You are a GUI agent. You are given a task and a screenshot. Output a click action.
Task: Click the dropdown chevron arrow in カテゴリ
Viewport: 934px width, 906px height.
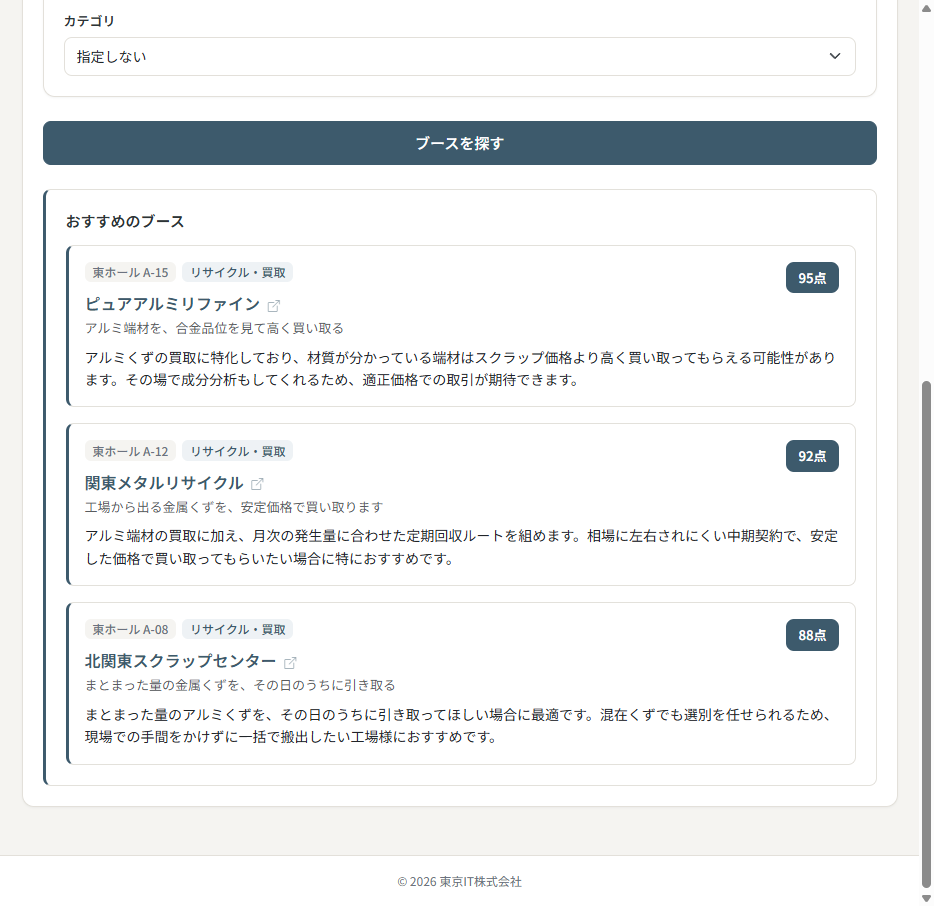835,56
